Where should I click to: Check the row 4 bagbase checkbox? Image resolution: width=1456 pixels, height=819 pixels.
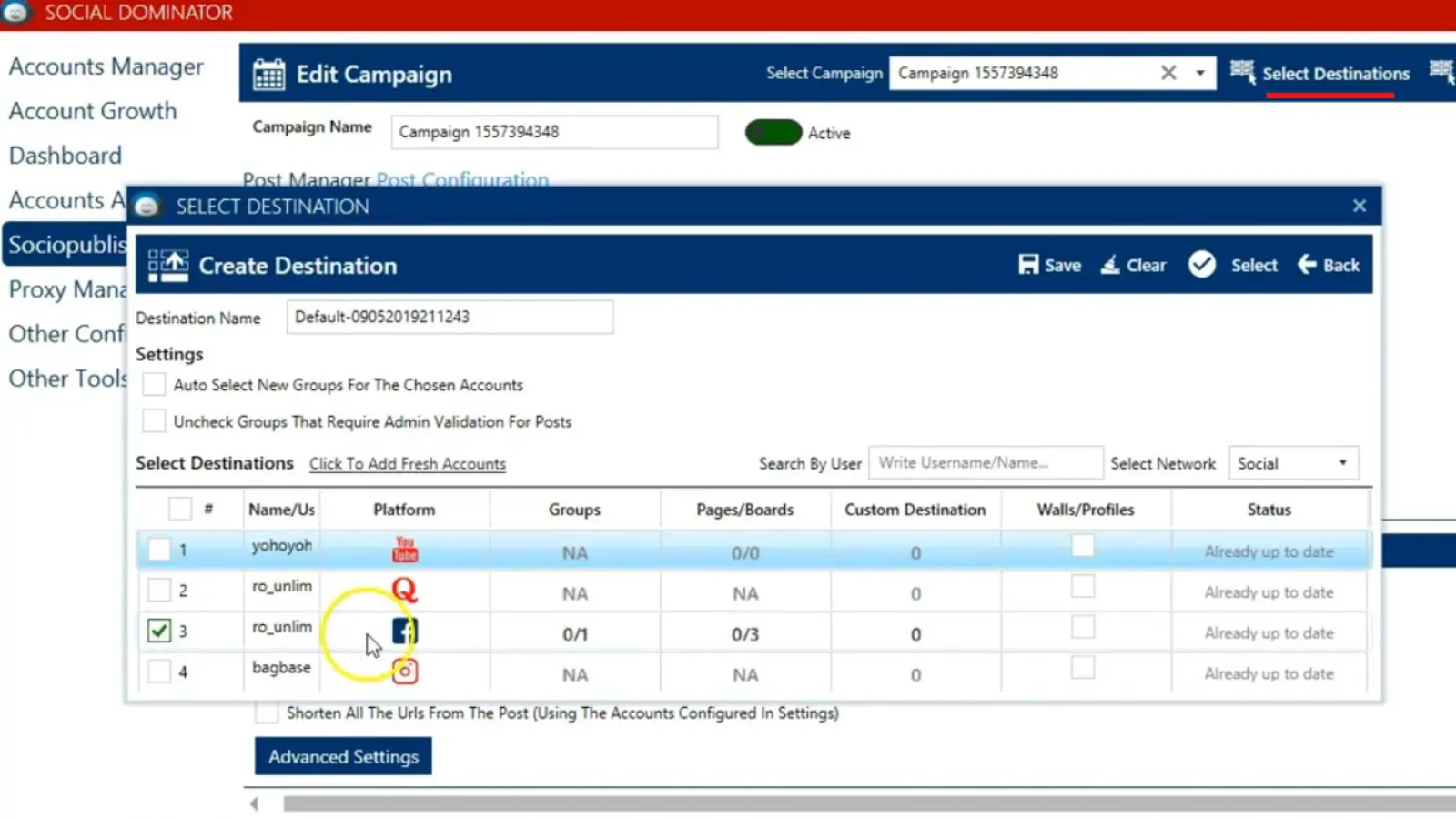(159, 671)
